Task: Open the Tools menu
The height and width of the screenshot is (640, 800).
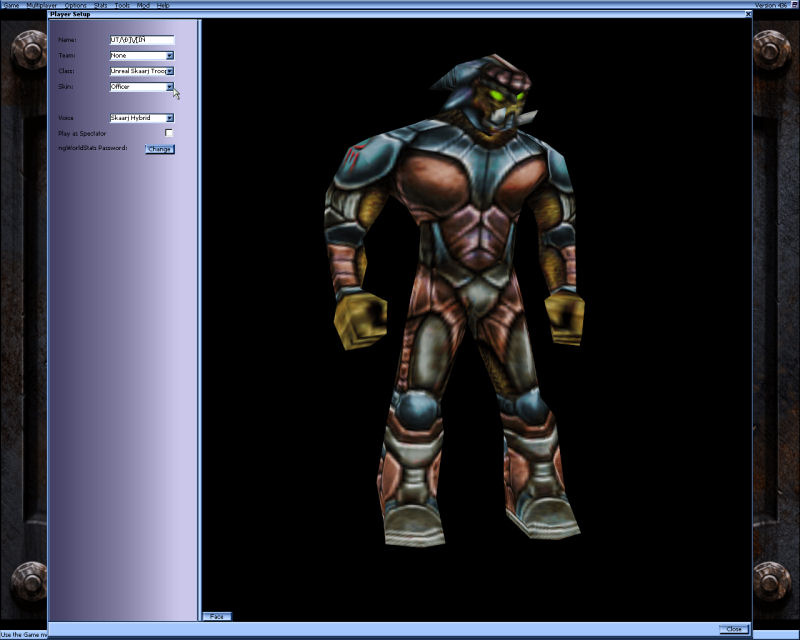Action: pos(122,4)
